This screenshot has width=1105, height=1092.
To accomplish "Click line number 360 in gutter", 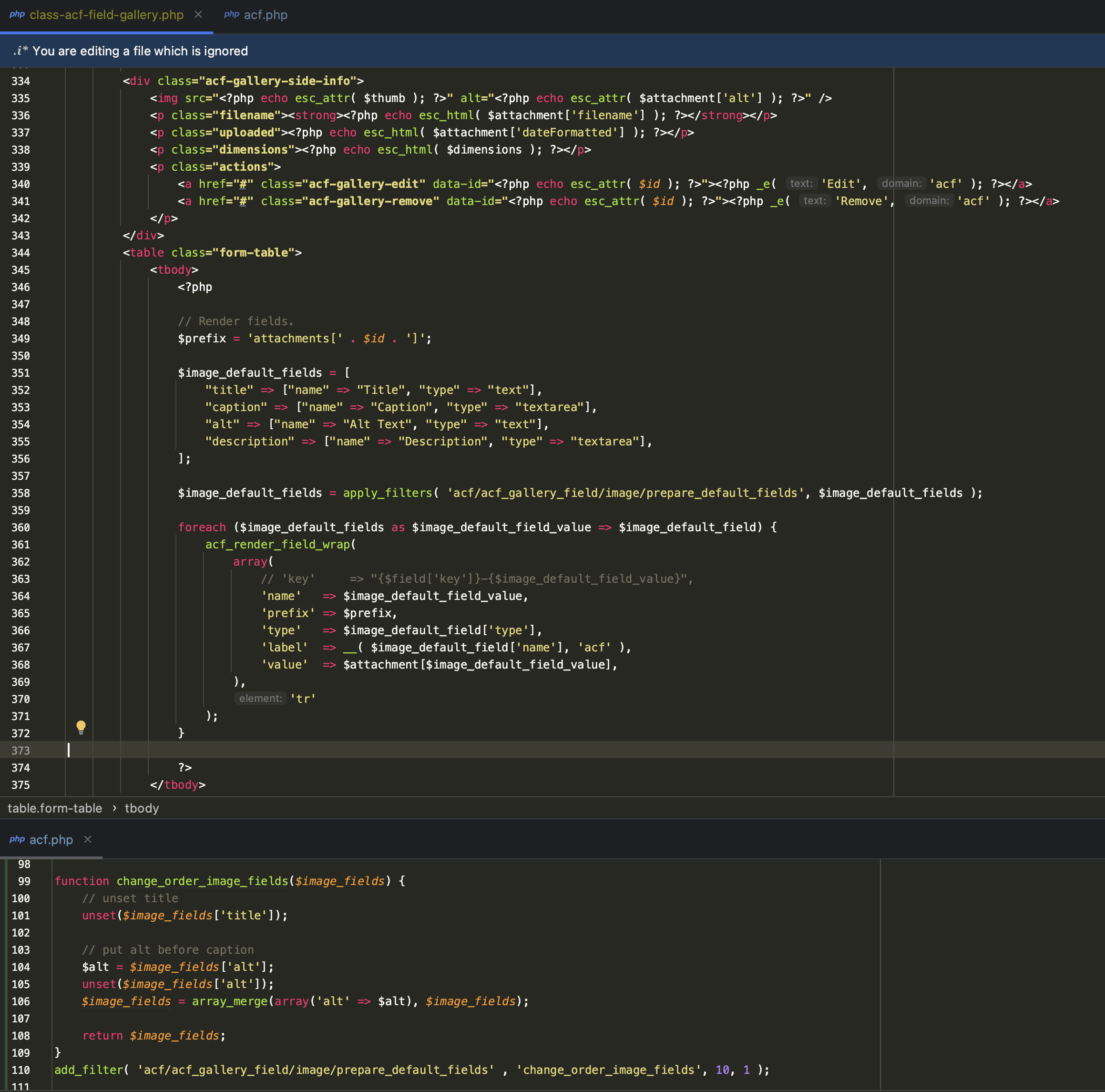I will click(20, 527).
